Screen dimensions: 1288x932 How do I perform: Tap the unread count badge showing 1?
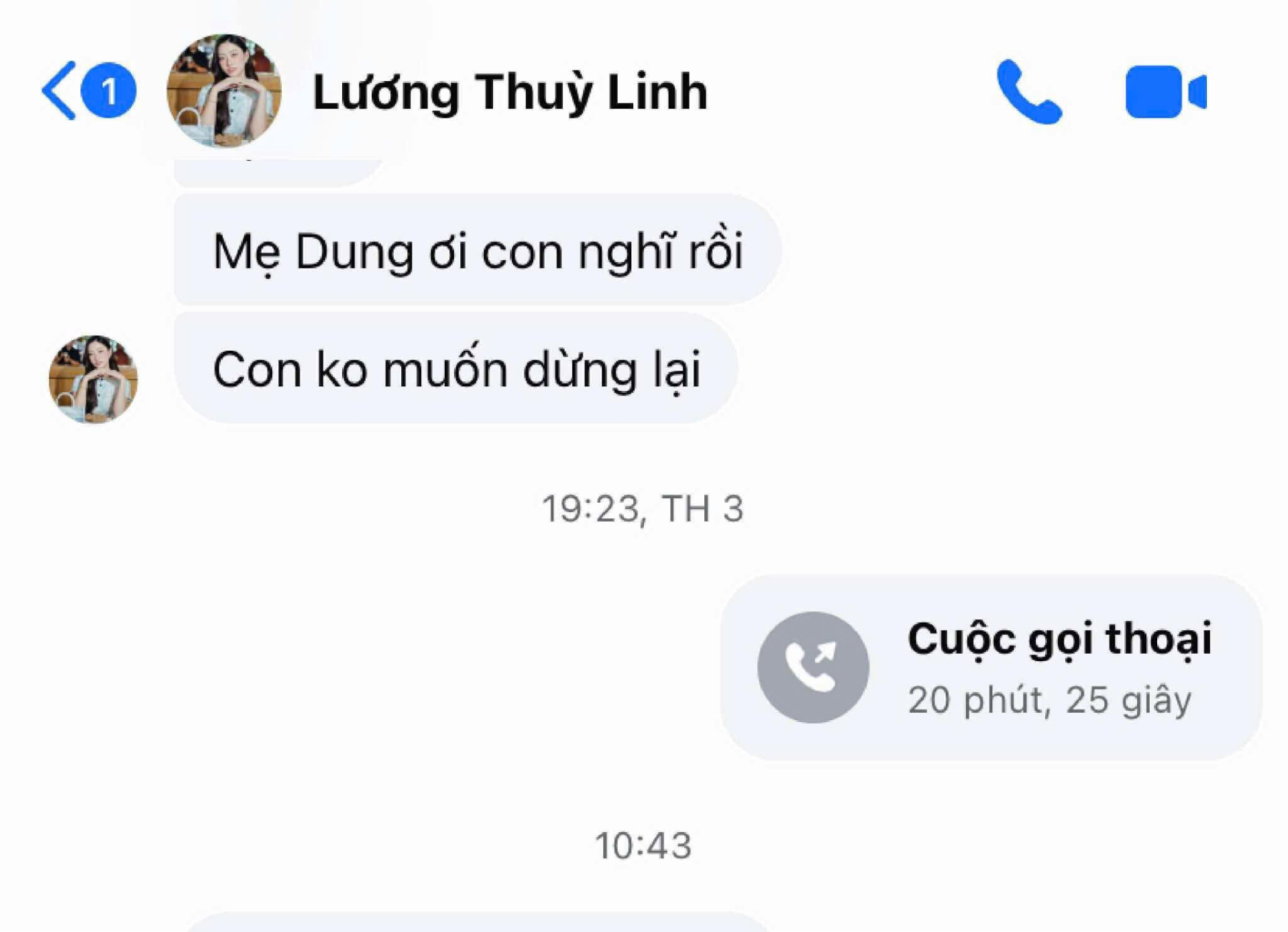click(x=109, y=91)
